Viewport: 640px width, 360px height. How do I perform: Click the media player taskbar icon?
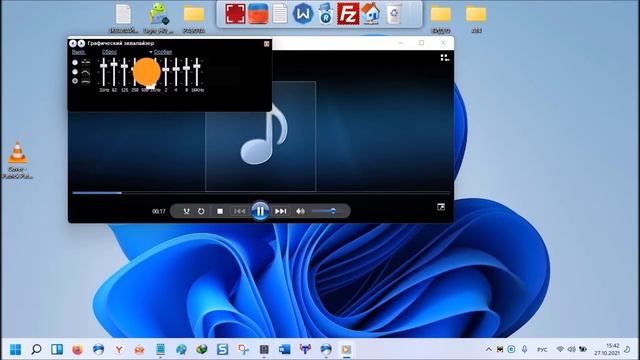coord(346,349)
